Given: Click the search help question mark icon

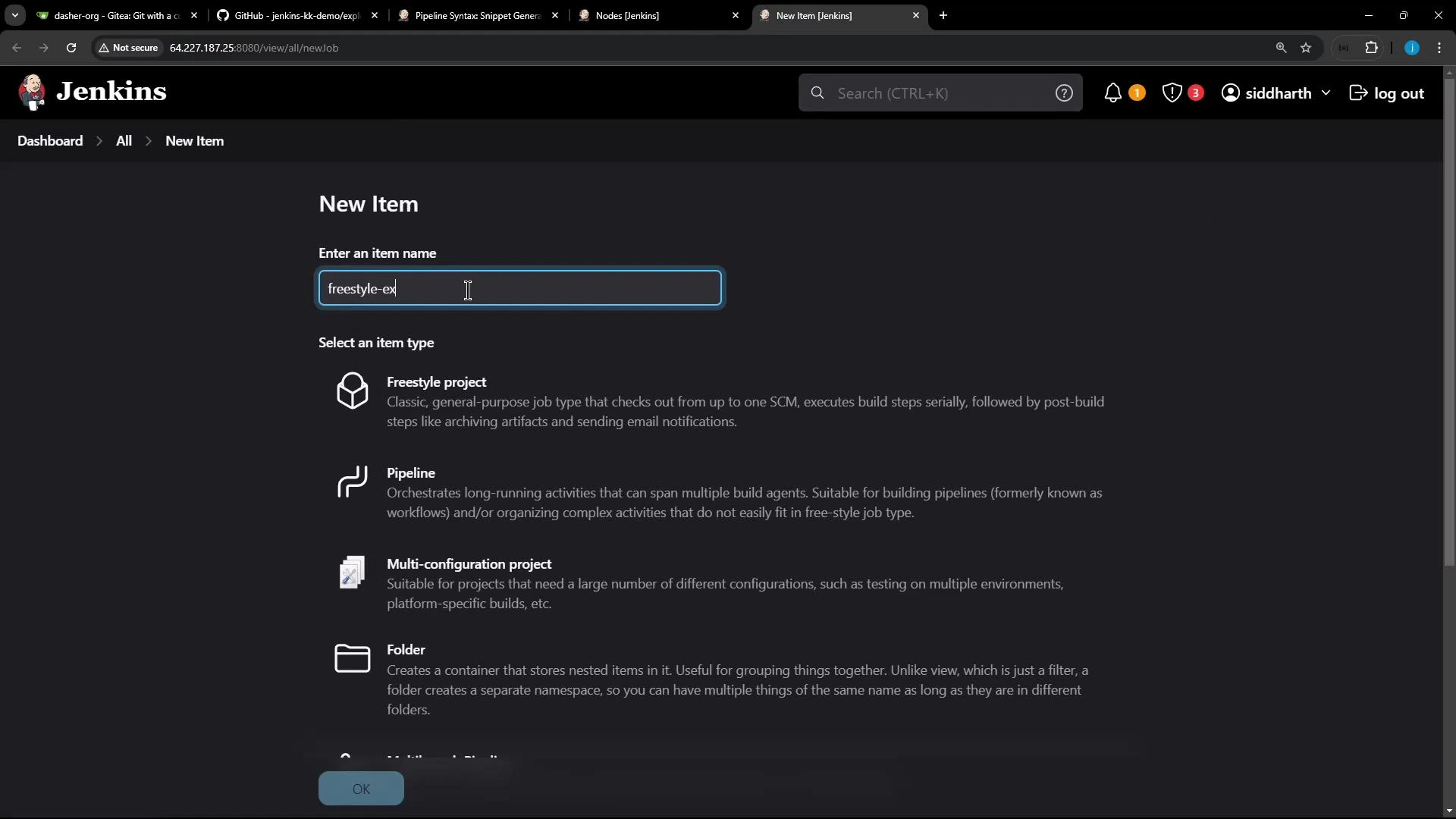Looking at the screenshot, I should [x=1065, y=93].
